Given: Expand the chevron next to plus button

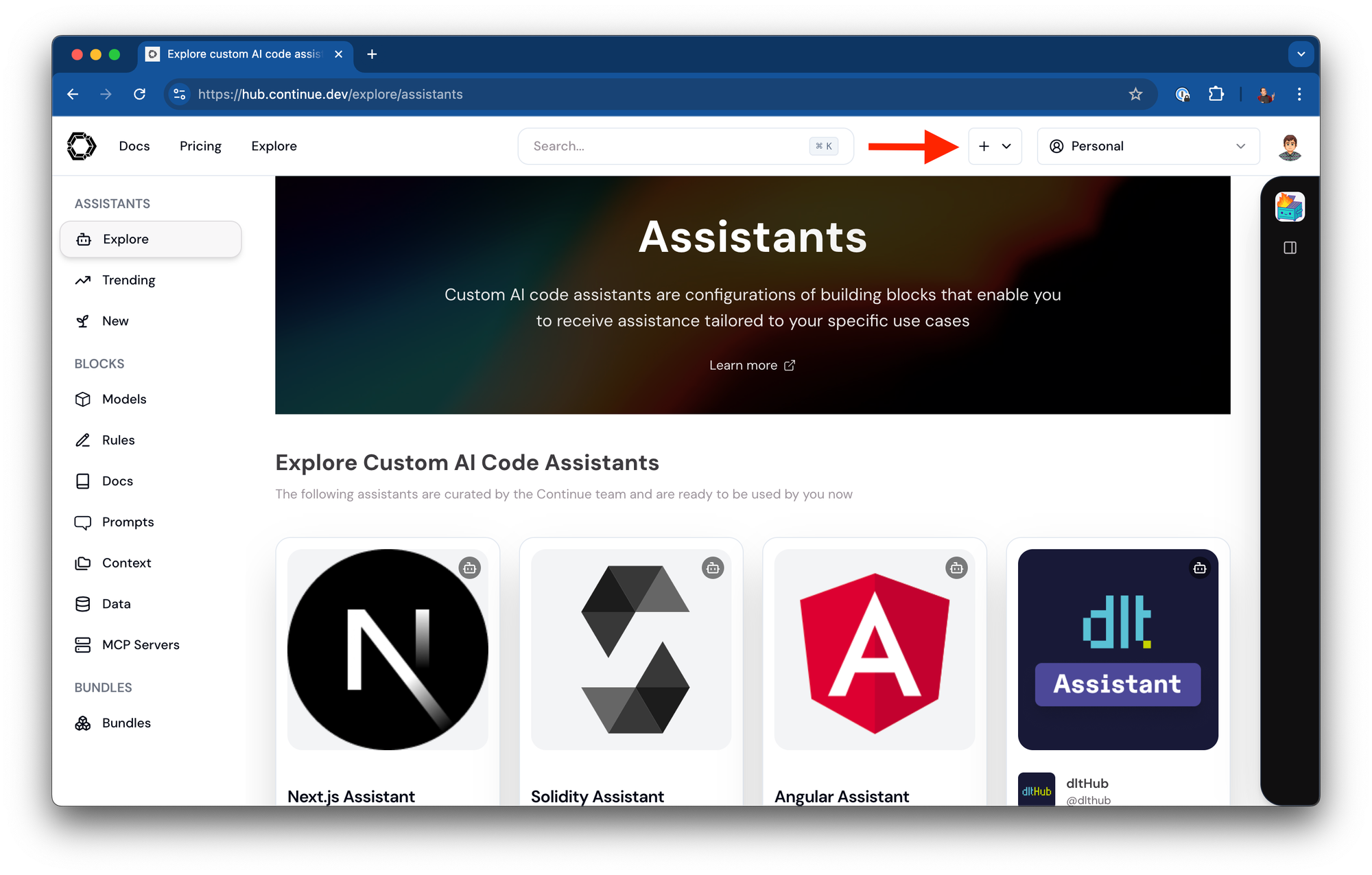Looking at the screenshot, I should click(x=1006, y=146).
